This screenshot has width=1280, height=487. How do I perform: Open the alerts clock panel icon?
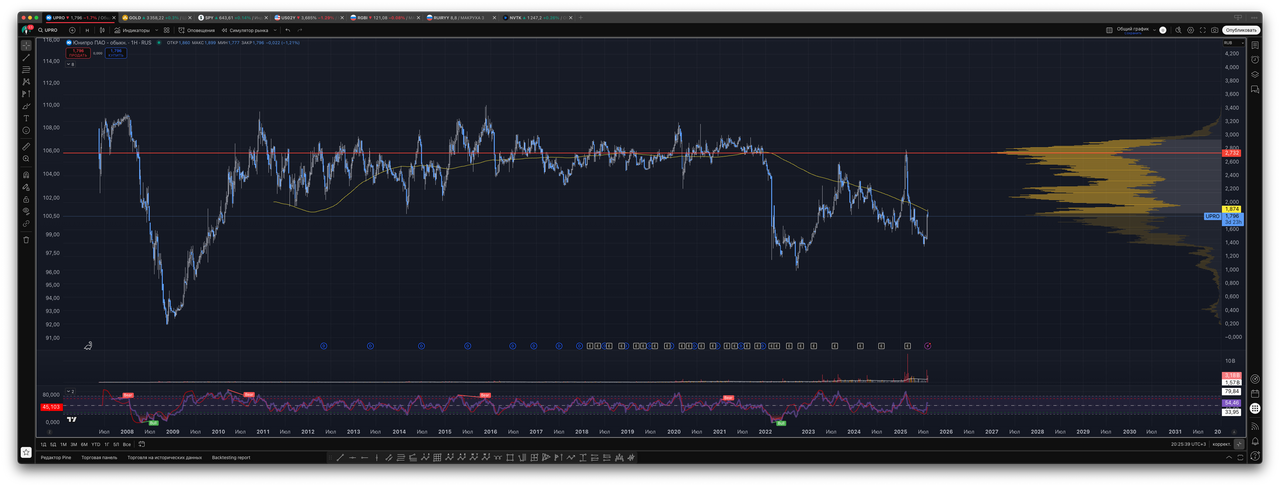1255,58
